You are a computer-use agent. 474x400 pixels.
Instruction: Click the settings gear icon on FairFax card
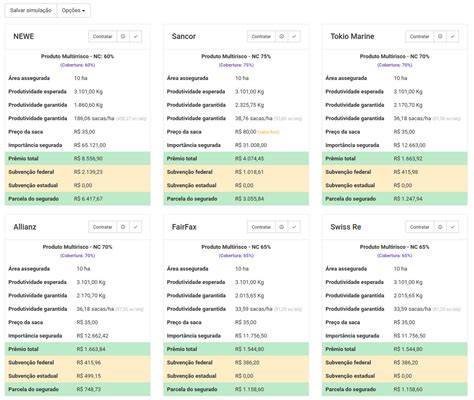282,227
